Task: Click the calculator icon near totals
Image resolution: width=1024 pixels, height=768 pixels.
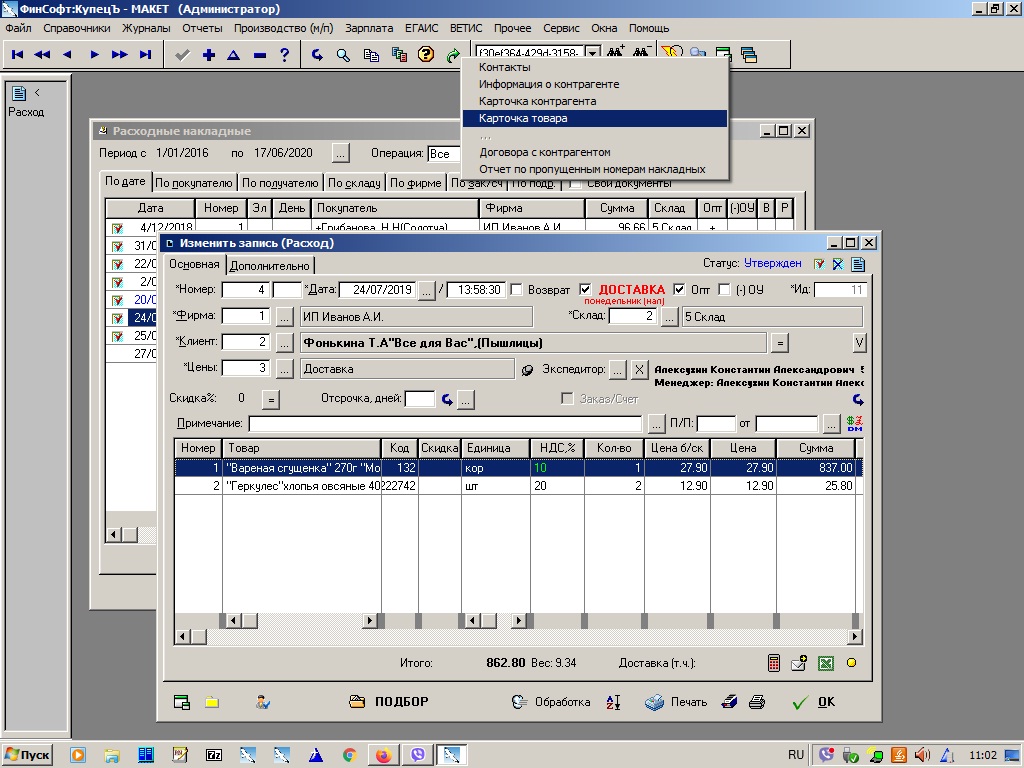Action: (x=773, y=663)
